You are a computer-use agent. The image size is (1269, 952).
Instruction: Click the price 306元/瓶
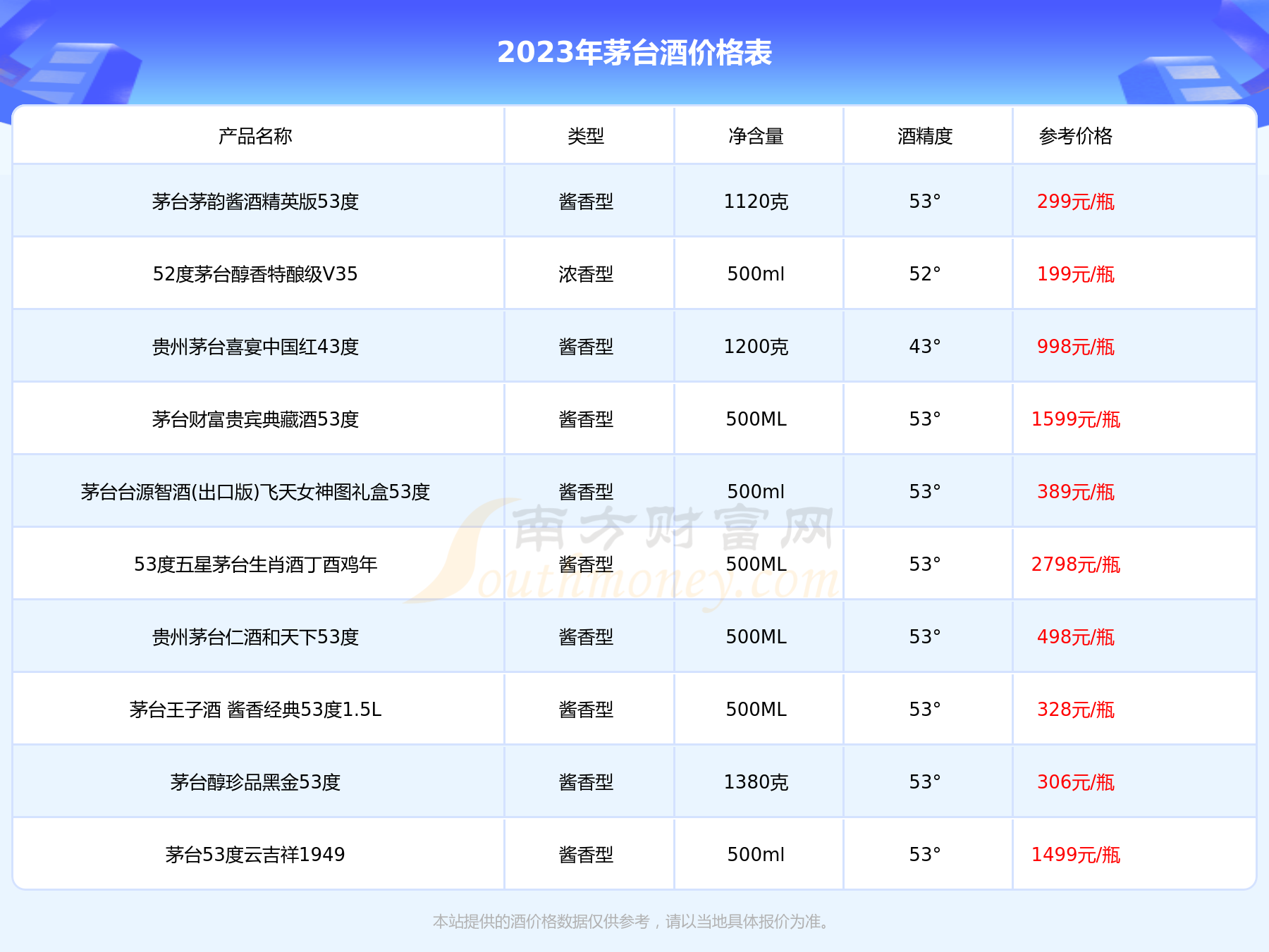tap(1076, 782)
